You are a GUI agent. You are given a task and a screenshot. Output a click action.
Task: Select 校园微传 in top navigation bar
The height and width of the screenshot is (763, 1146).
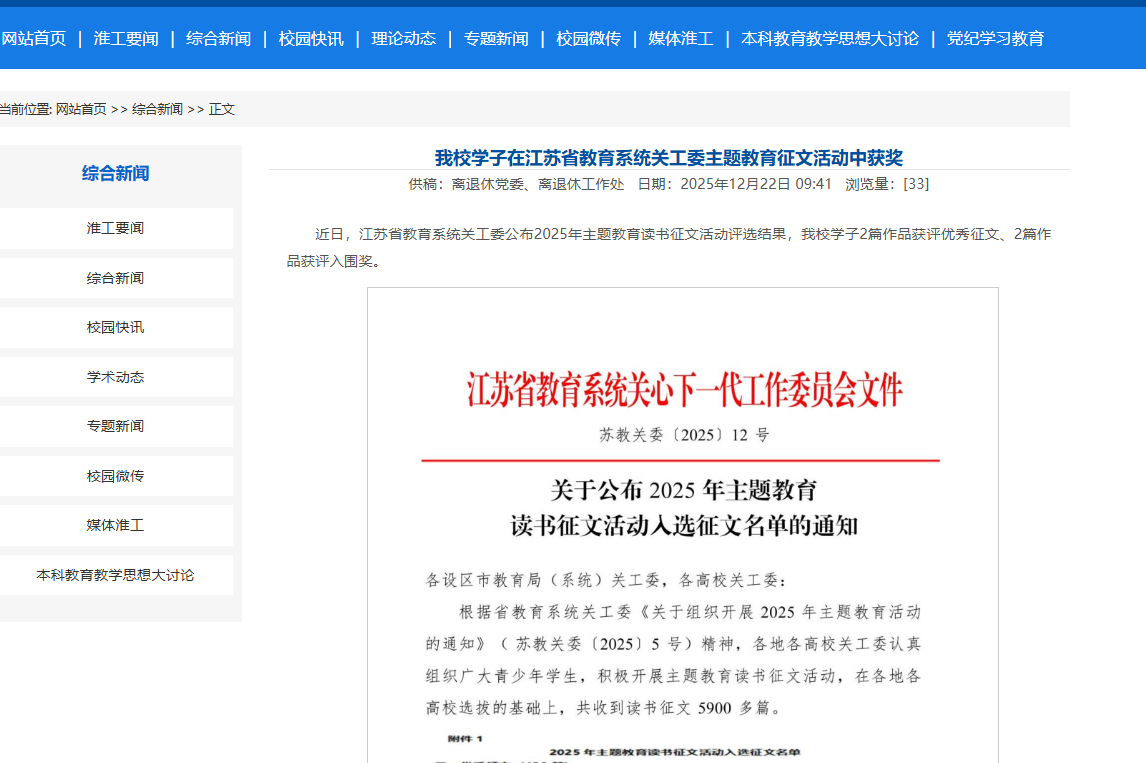pyautogui.click(x=588, y=39)
